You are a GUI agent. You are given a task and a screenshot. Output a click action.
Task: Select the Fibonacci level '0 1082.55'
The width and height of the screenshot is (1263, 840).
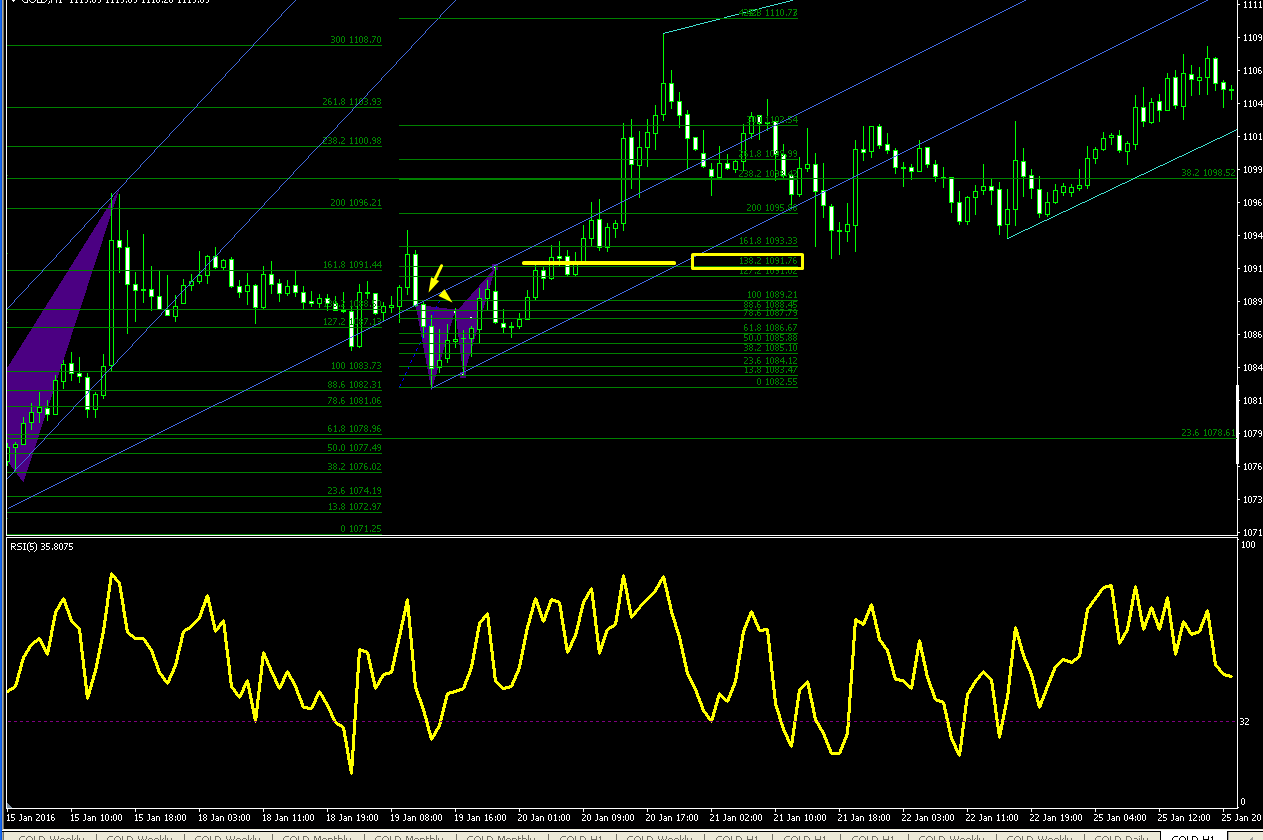point(776,382)
